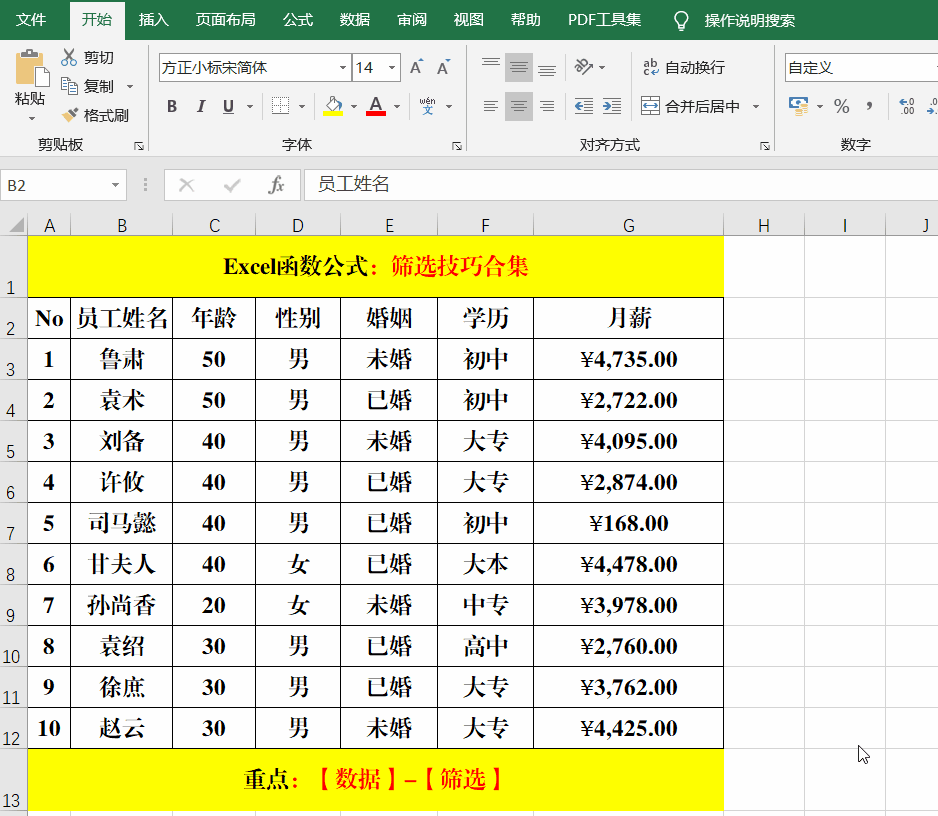Select the 员工姓名 header cell
Viewport: 938px width, 816px height.
pyautogui.click(x=121, y=318)
